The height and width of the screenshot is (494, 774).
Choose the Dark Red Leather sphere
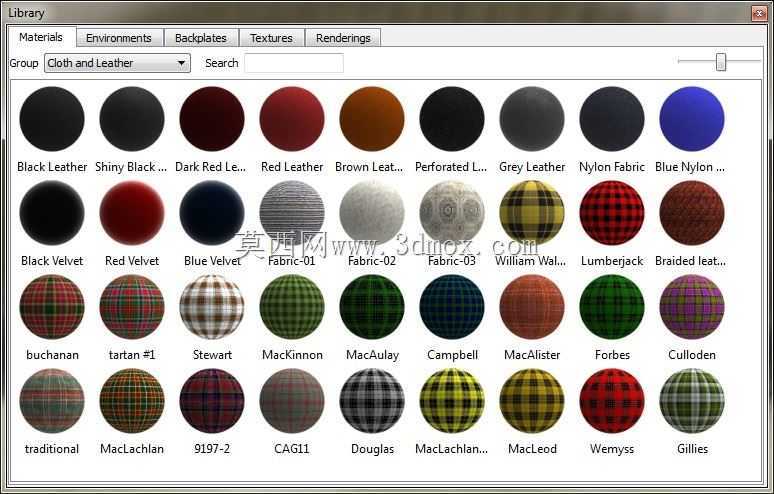pos(212,119)
